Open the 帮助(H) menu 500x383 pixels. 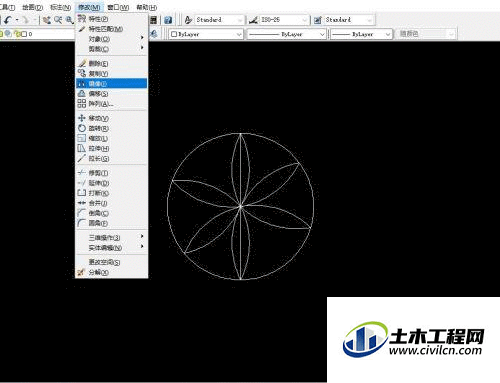[x=147, y=7]
